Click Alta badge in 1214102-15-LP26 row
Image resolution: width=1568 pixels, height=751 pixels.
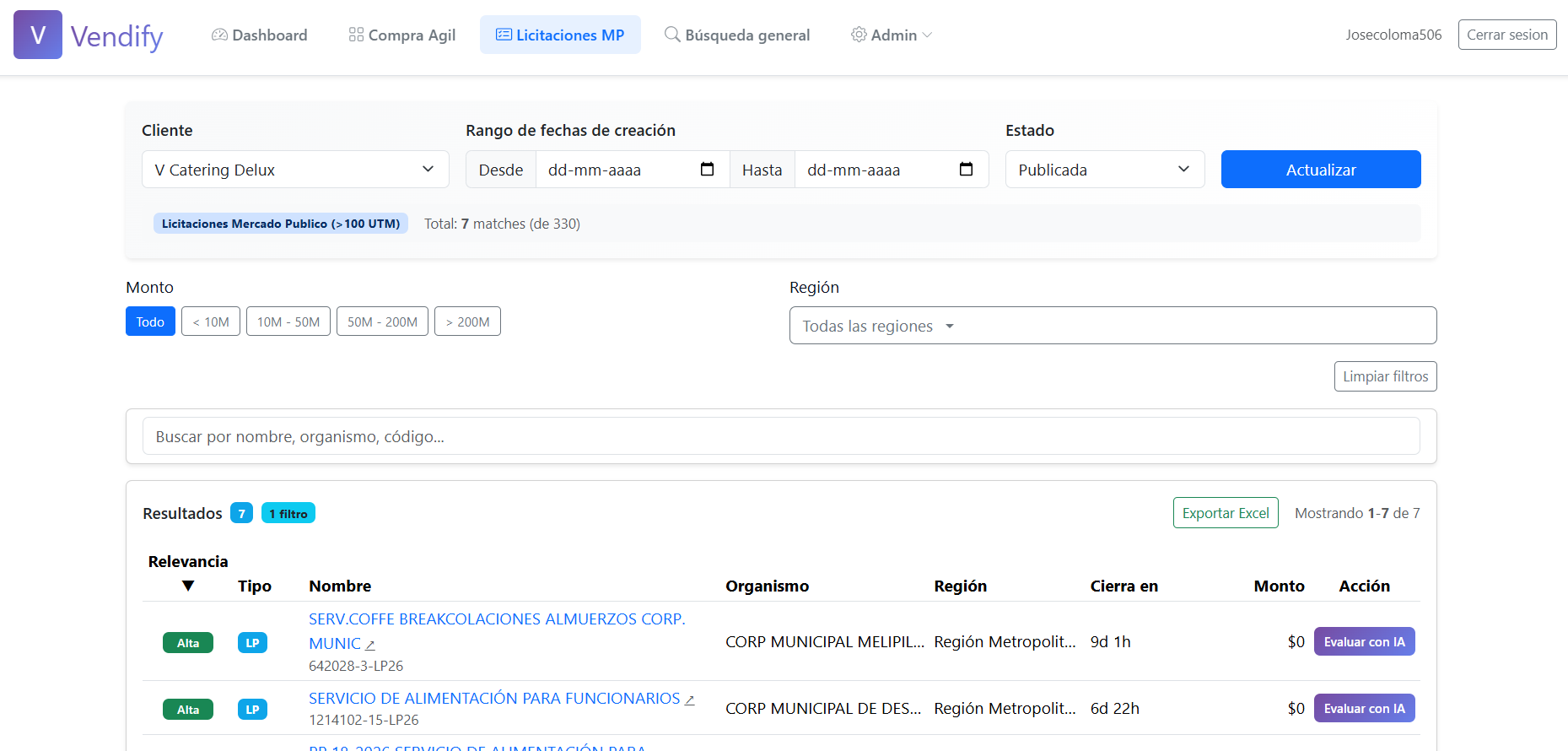pos(188,710)
